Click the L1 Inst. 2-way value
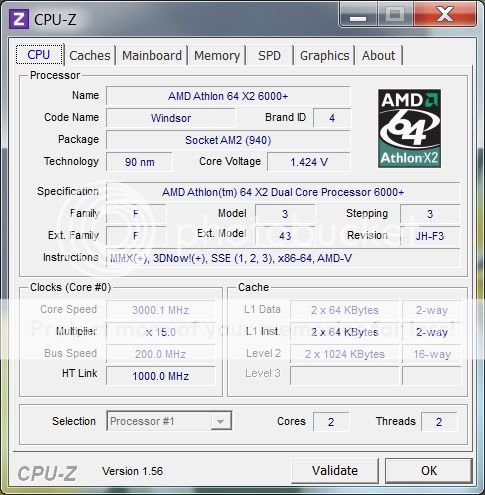This screenshot has height=495, width=485. point(432,332)
